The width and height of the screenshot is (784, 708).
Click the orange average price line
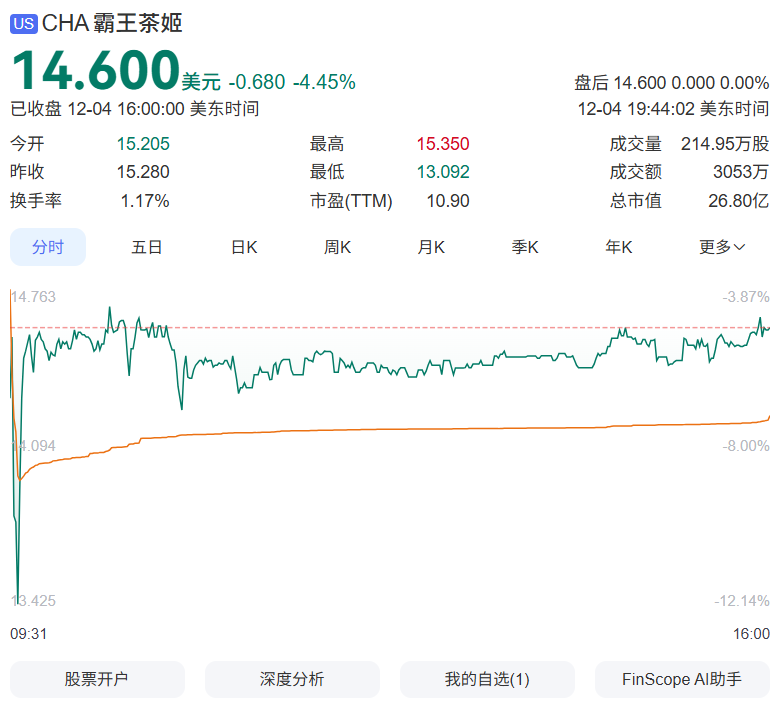coord(400,430)
